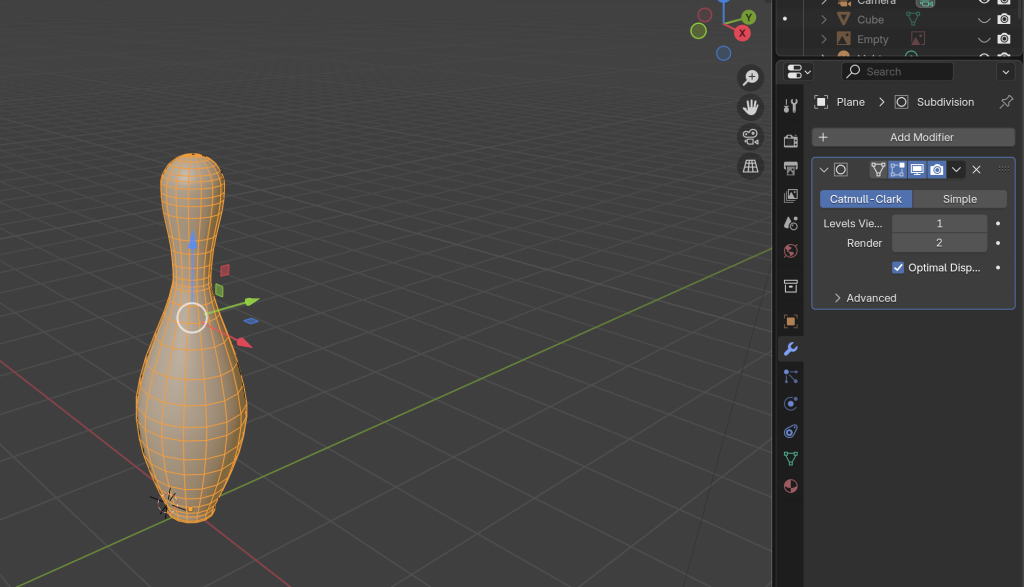Toggle modifier visibility in renders
The image size is (1024, 587).
coord(936,170)
